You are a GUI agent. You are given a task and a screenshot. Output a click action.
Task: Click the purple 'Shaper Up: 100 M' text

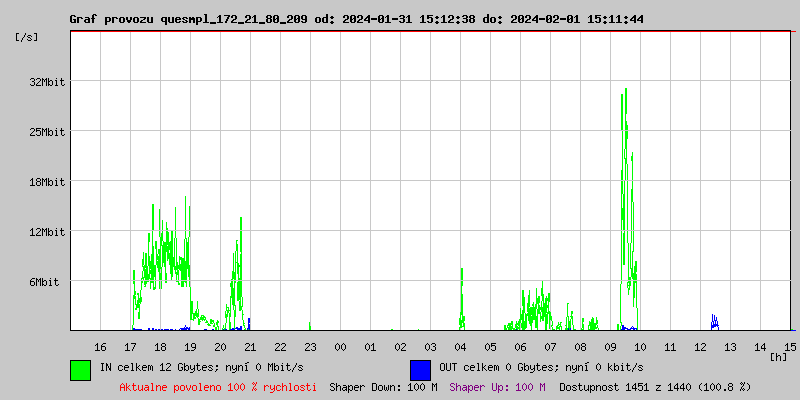pyautogui.click(x=497, y=387)
